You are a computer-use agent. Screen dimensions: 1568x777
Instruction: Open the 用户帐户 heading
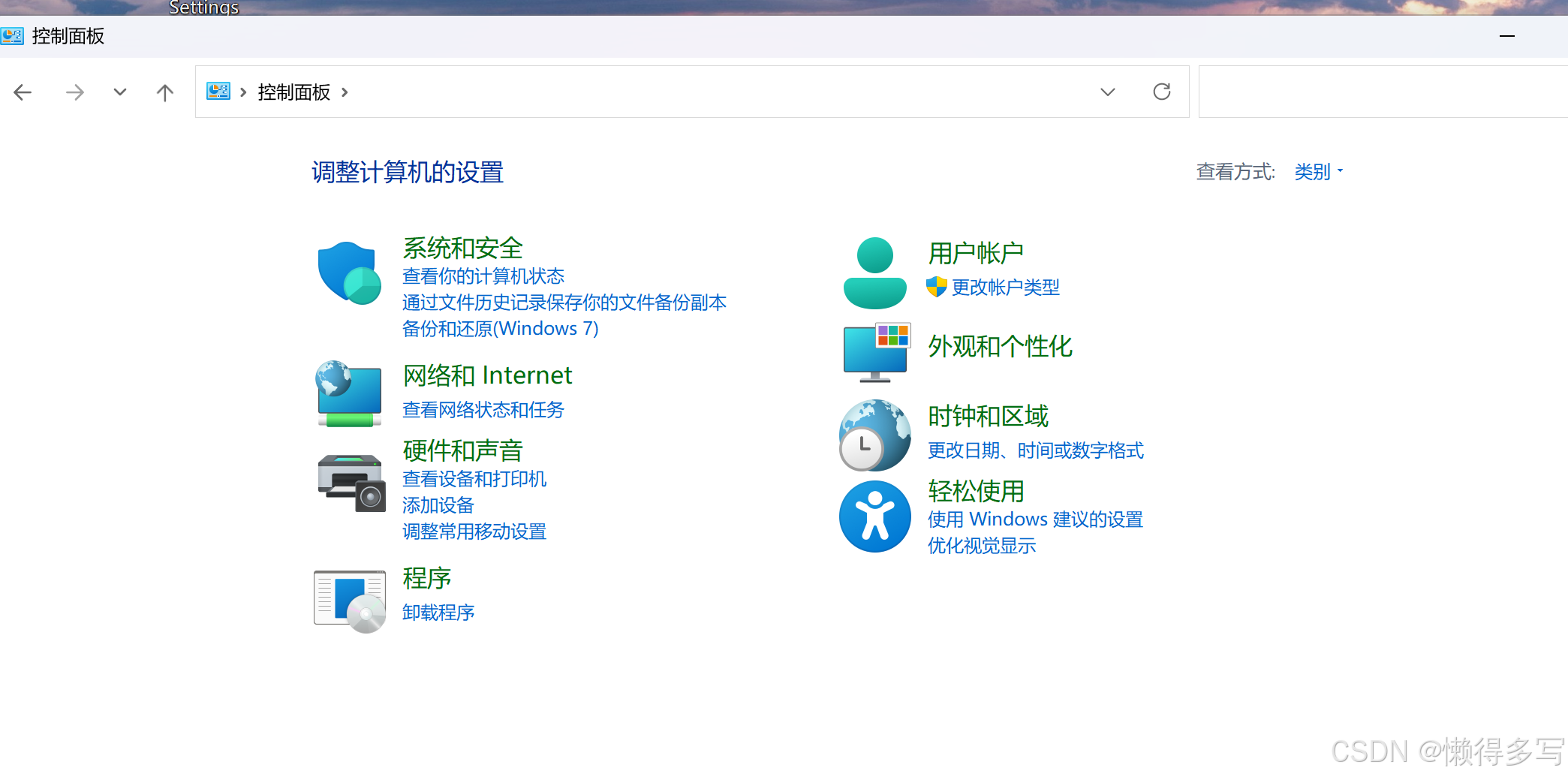(x=976, y=253)
